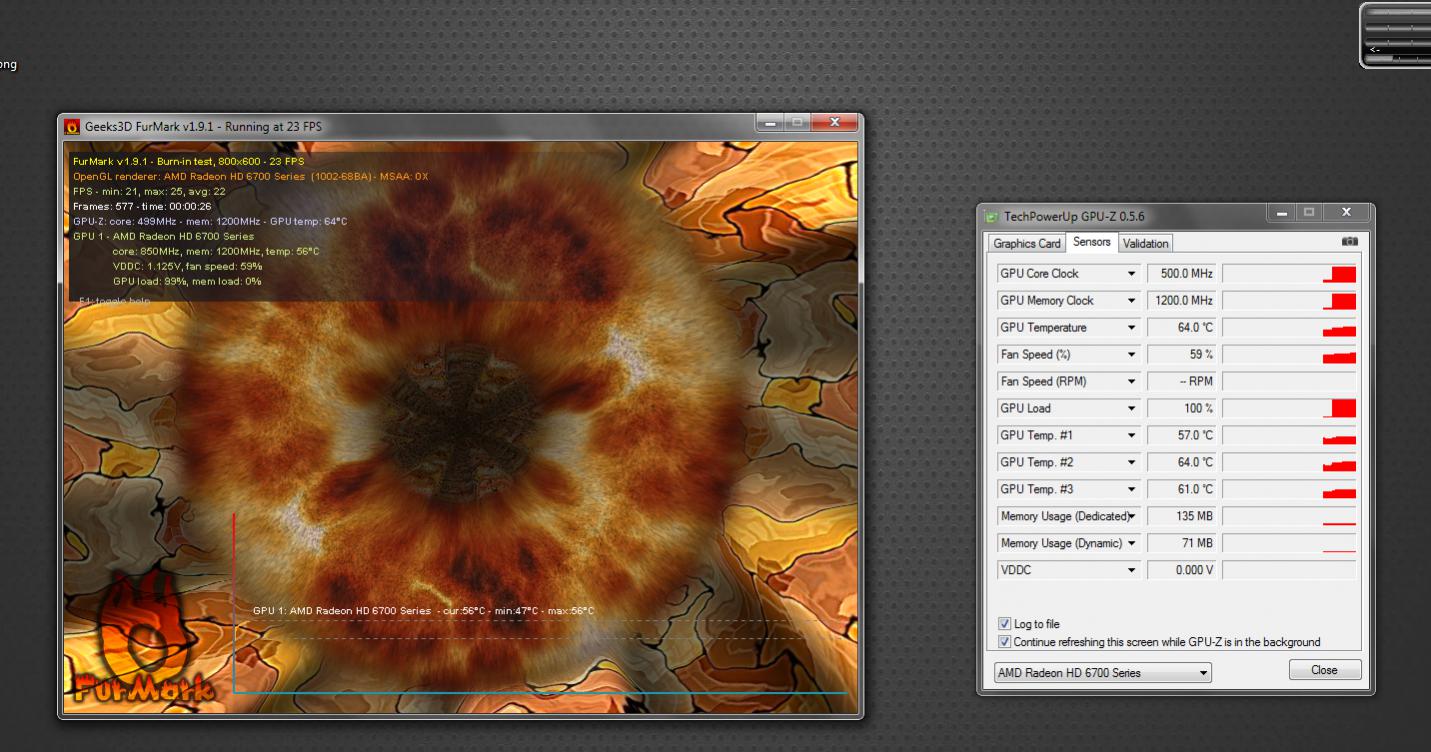Toggle Continue refreshing in background checkbox

[1005, 642]
